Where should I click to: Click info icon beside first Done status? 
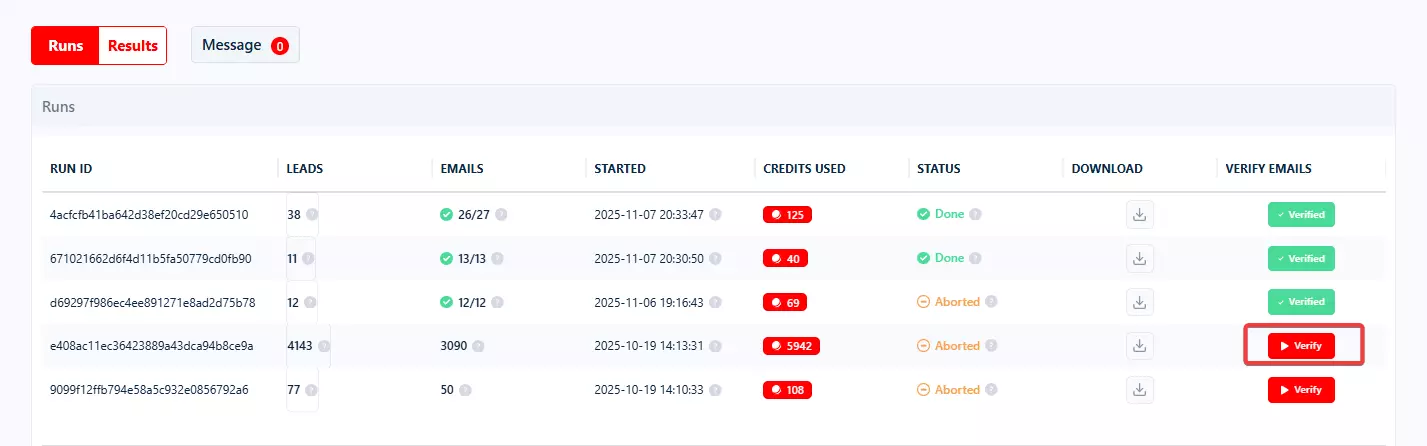click(975, 214)
